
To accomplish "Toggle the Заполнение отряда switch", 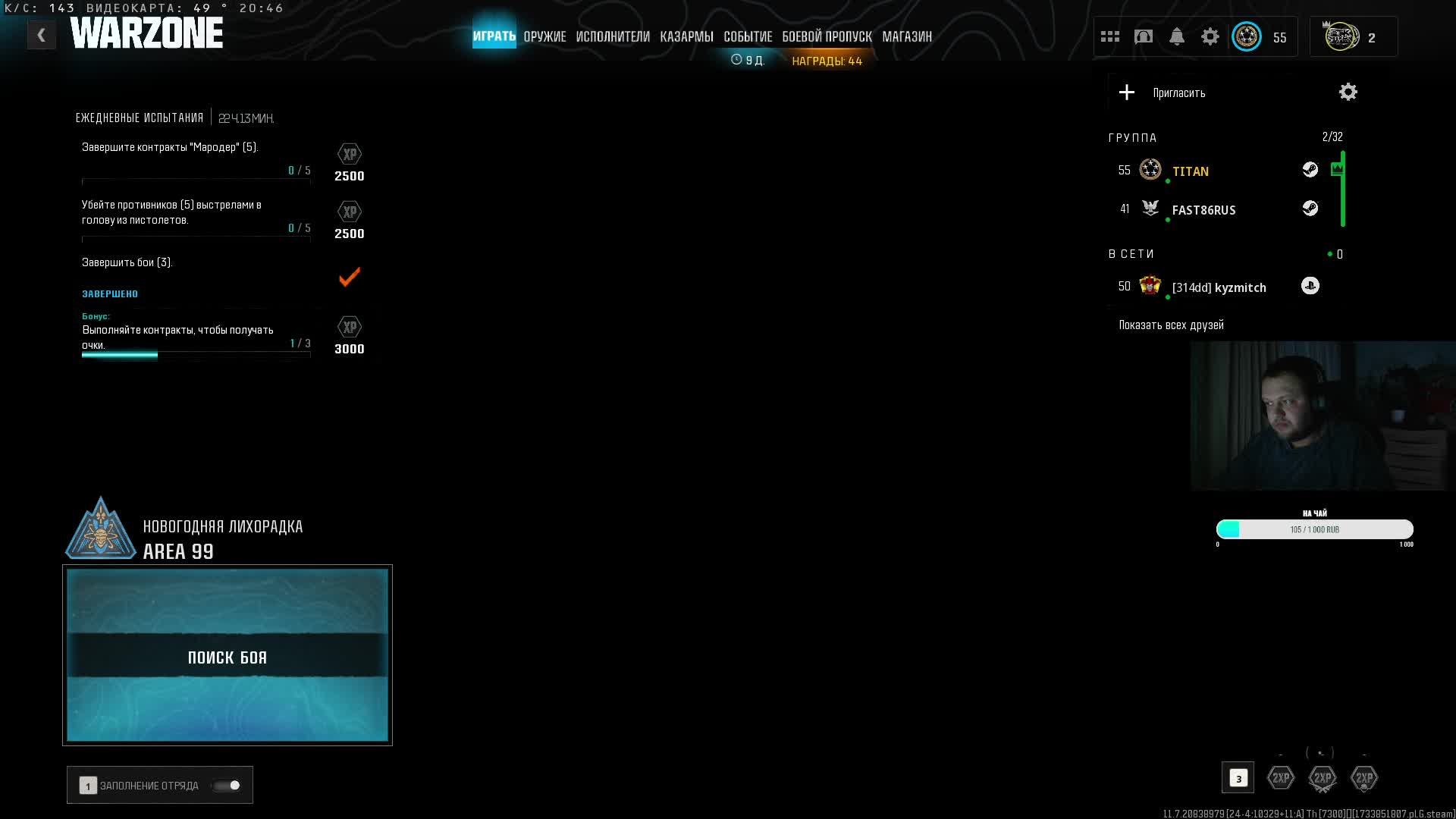I will pyautogui.click(x=227, y=786).
